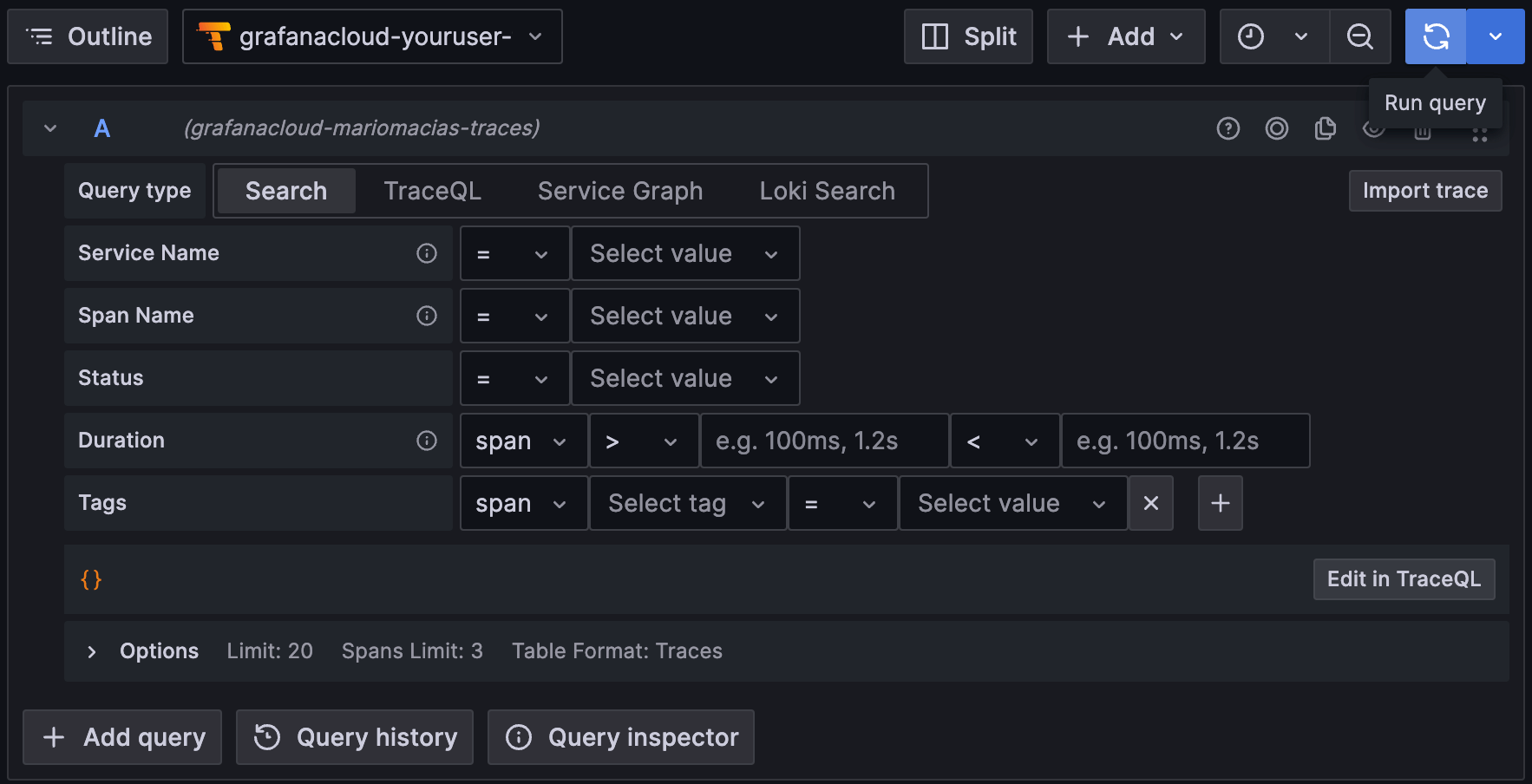Zoom out the time range
This screenshot has height=784, width=1532.
pyautogui.click(x=1360, y=36)
